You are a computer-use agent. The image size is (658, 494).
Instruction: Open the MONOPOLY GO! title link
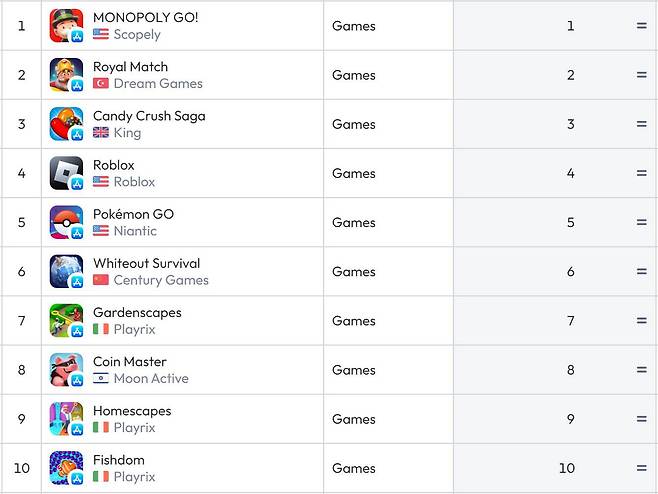point(145,18)
